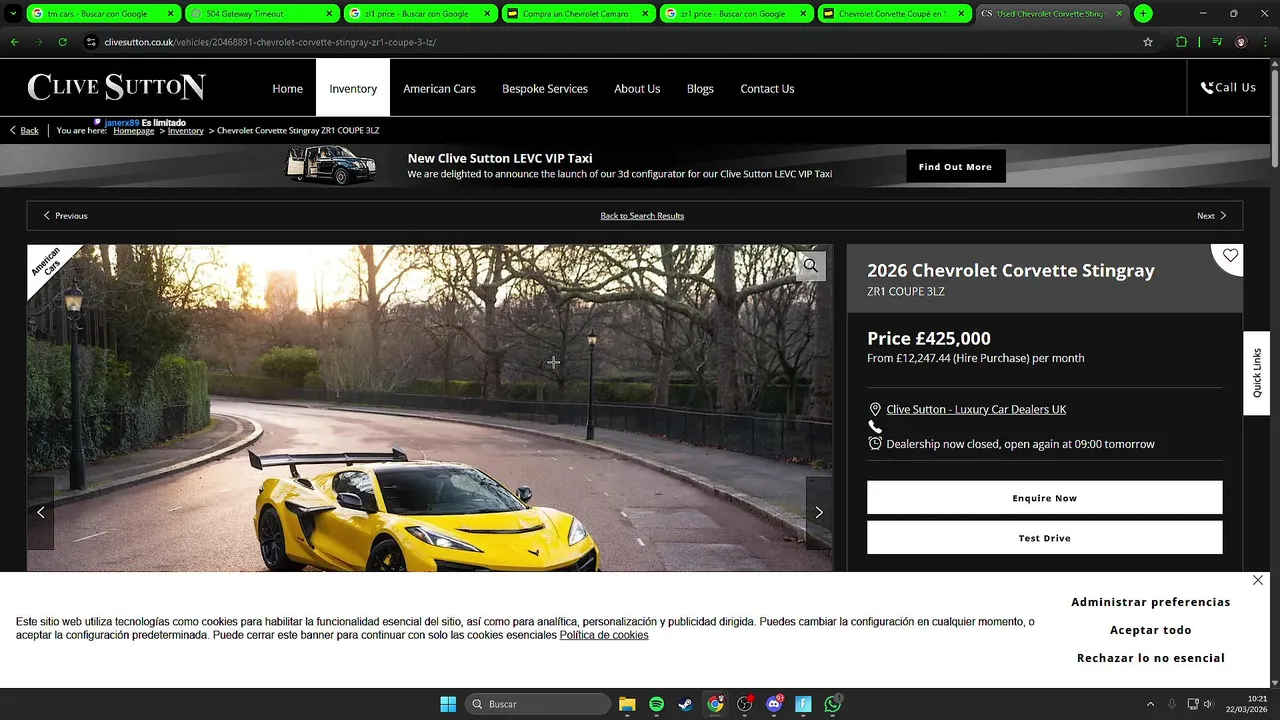Image resolution: width=1280 pixels, height=720 pixels.
Task: Open the Inventory menu item
Action: coord(353,88)
